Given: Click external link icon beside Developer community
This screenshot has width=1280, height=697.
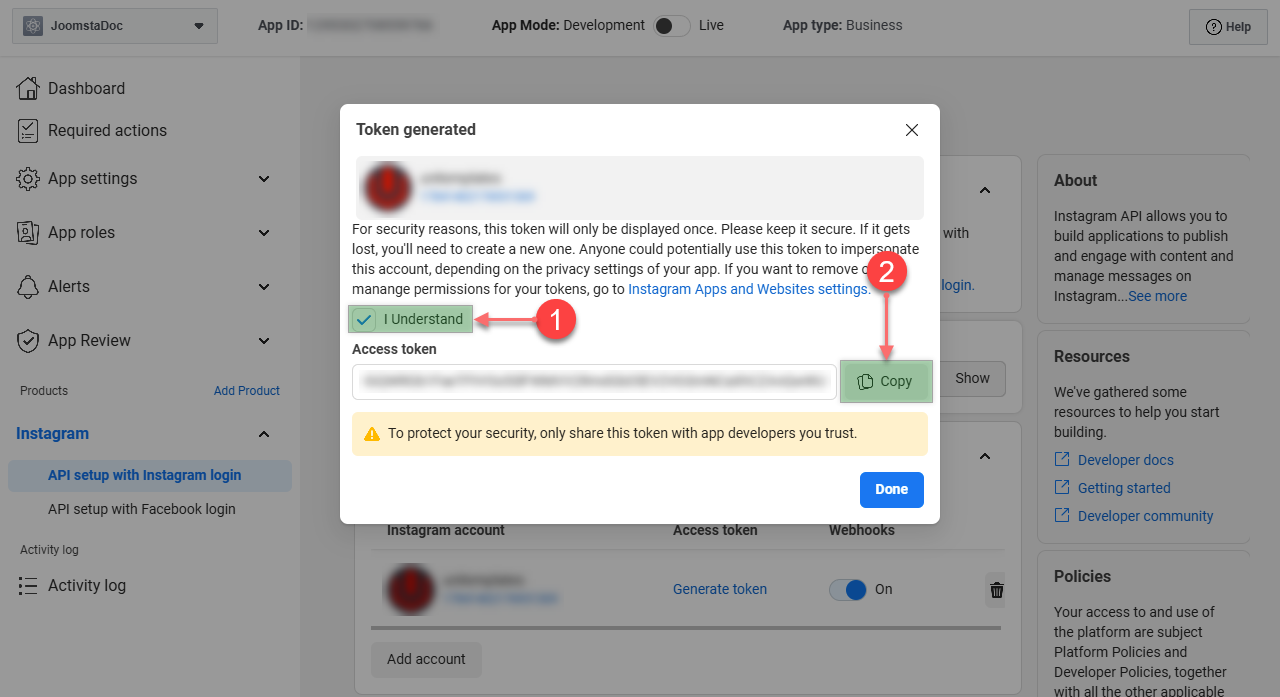Looking at the screenshot, I should (x=1062, y=516).
